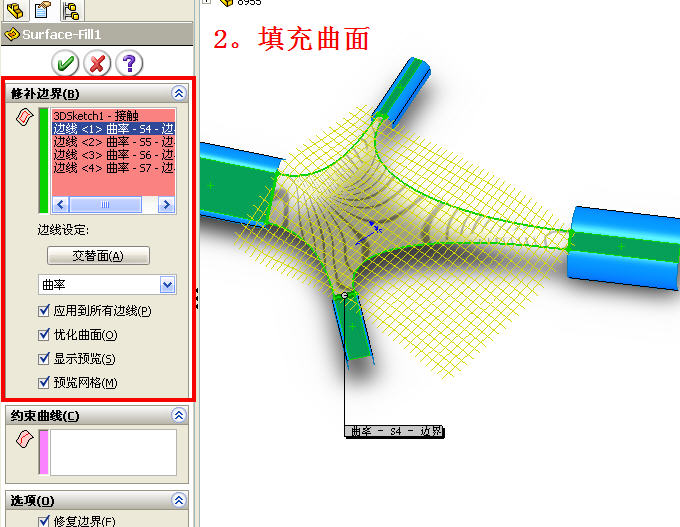Collapse the 选项(O) section

tap(179, 500)
